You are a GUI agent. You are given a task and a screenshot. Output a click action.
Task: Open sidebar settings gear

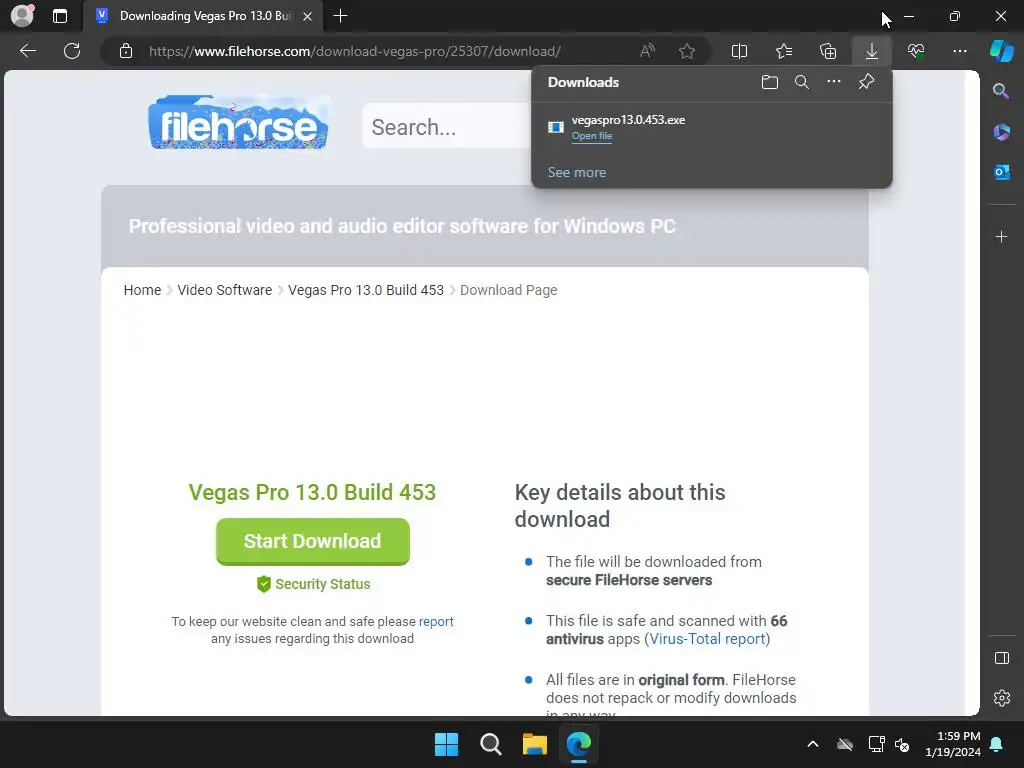coord(1001,698)
